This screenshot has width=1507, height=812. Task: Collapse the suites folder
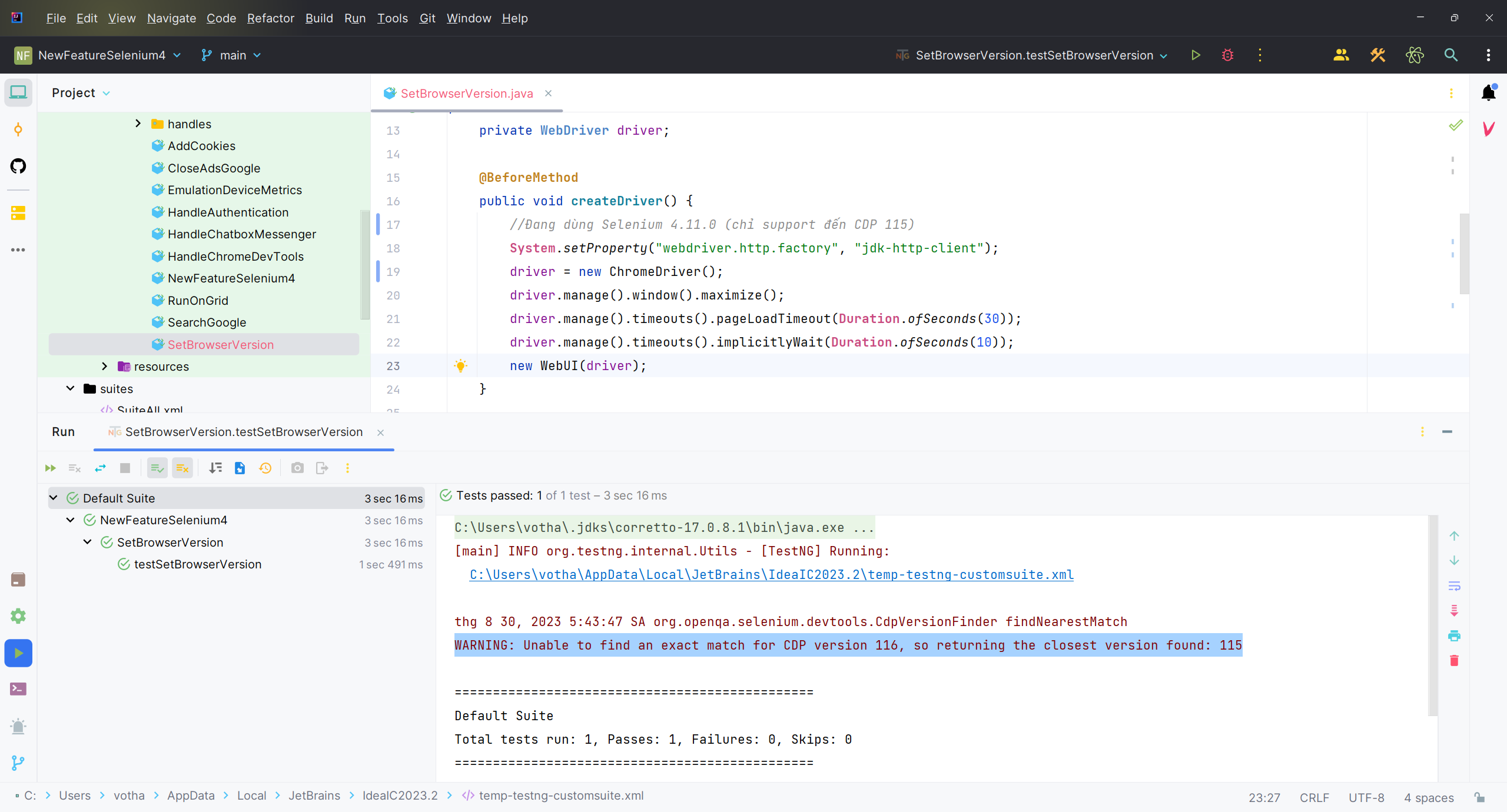pyautogui.click(x=70, y=388)
